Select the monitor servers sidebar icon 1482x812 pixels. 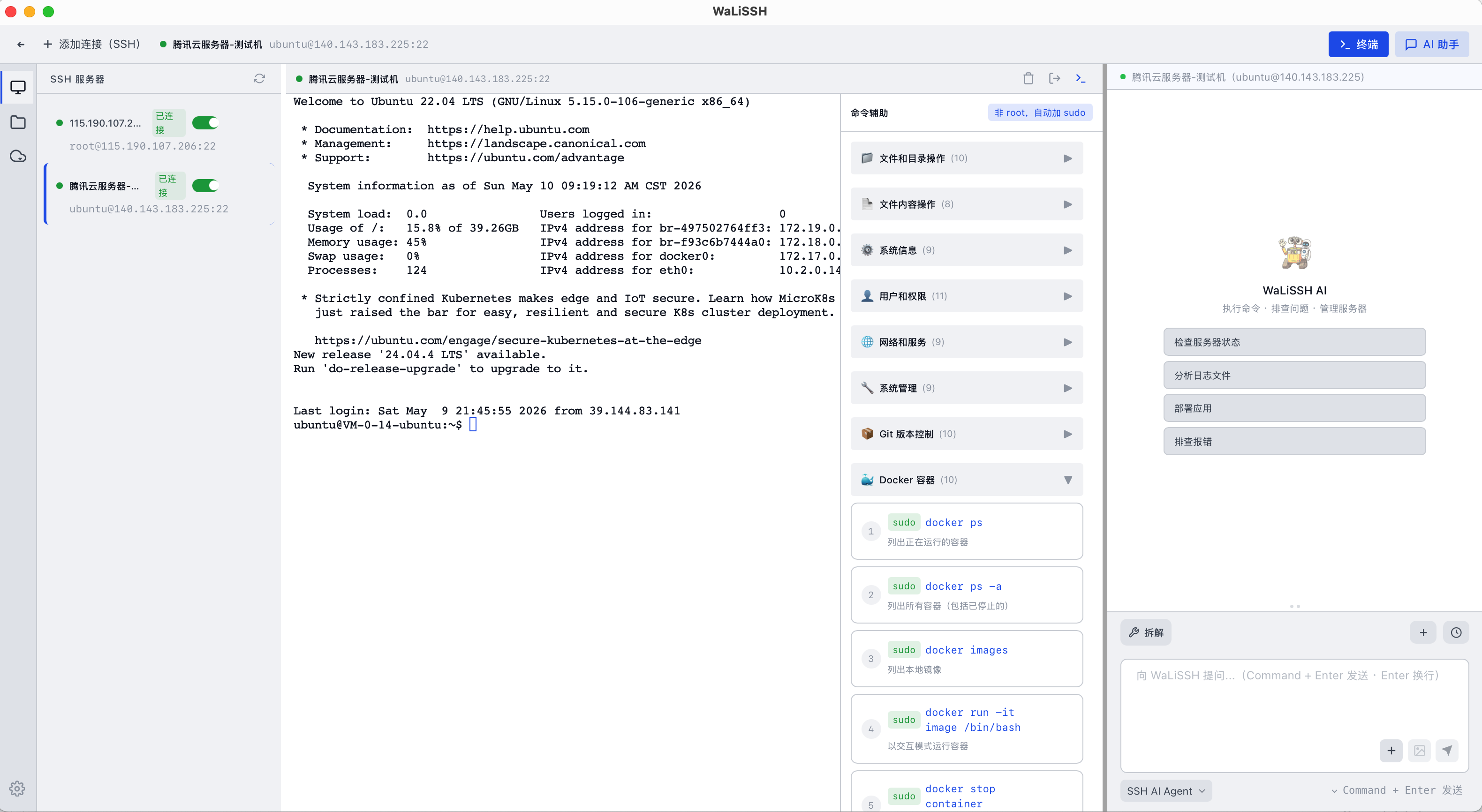[18, 87]
